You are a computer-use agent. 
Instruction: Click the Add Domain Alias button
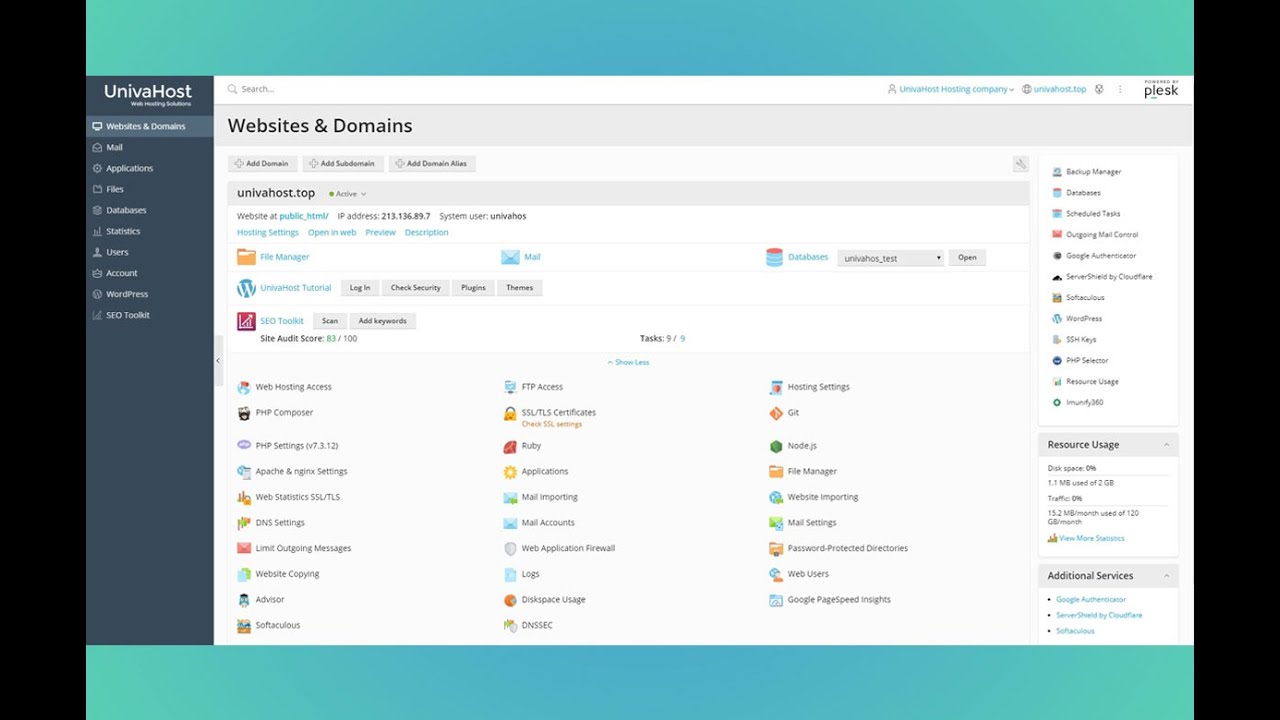point(432,163)
